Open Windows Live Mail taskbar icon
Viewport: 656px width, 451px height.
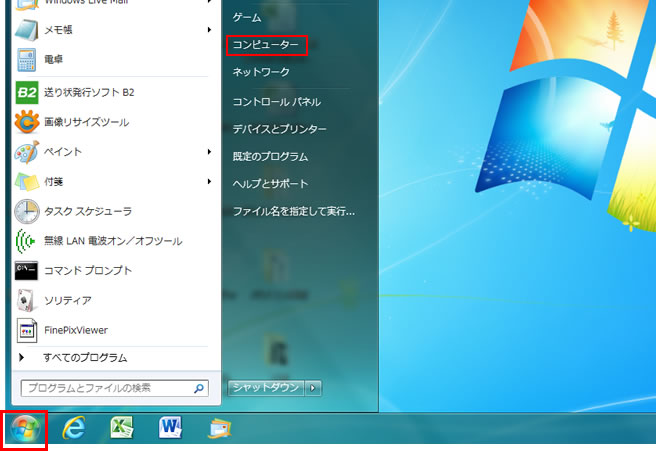(219, 428)
